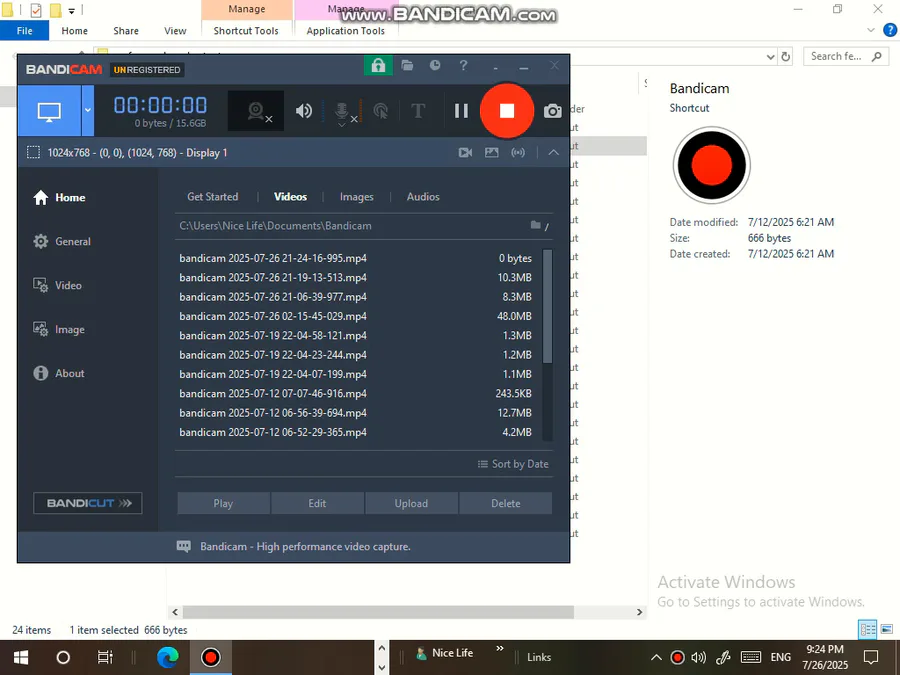Select bandicam 2025-07-12 06-52-29-365.mp4
Viewport: 900px width, 675px height.
[x=356, y=432]
